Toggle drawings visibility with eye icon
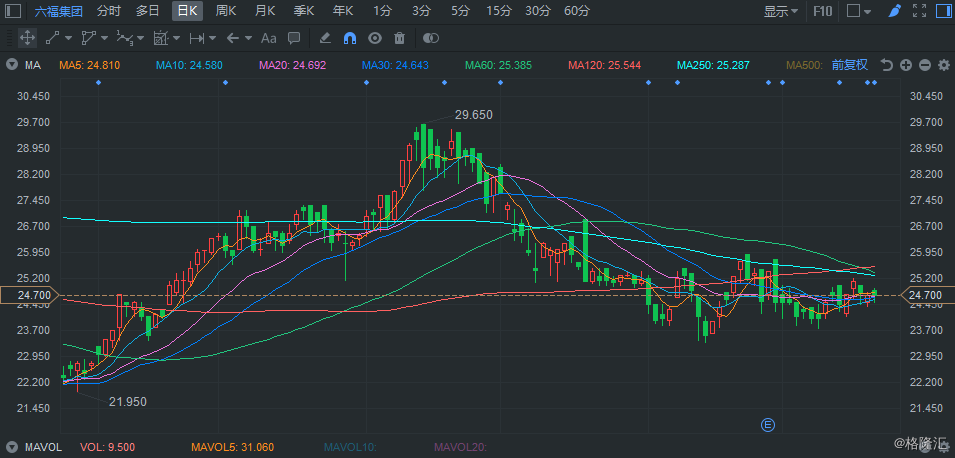This screenshot has height=458, width=955. coord(375,38)
